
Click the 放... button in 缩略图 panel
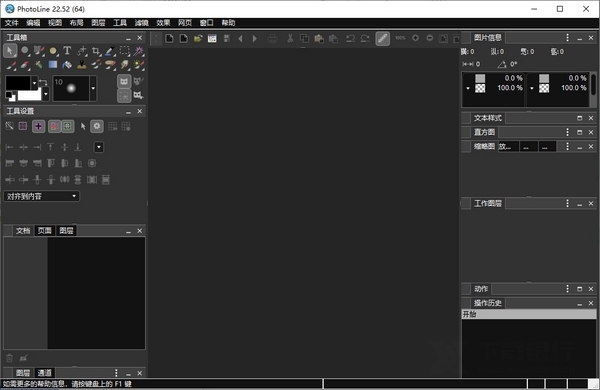click(x=508, y=147)
